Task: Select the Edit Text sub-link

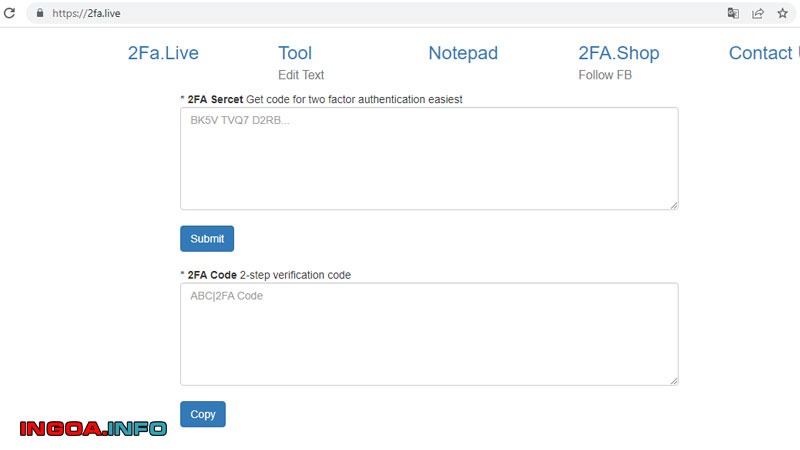Action: (x=301, y=75)
